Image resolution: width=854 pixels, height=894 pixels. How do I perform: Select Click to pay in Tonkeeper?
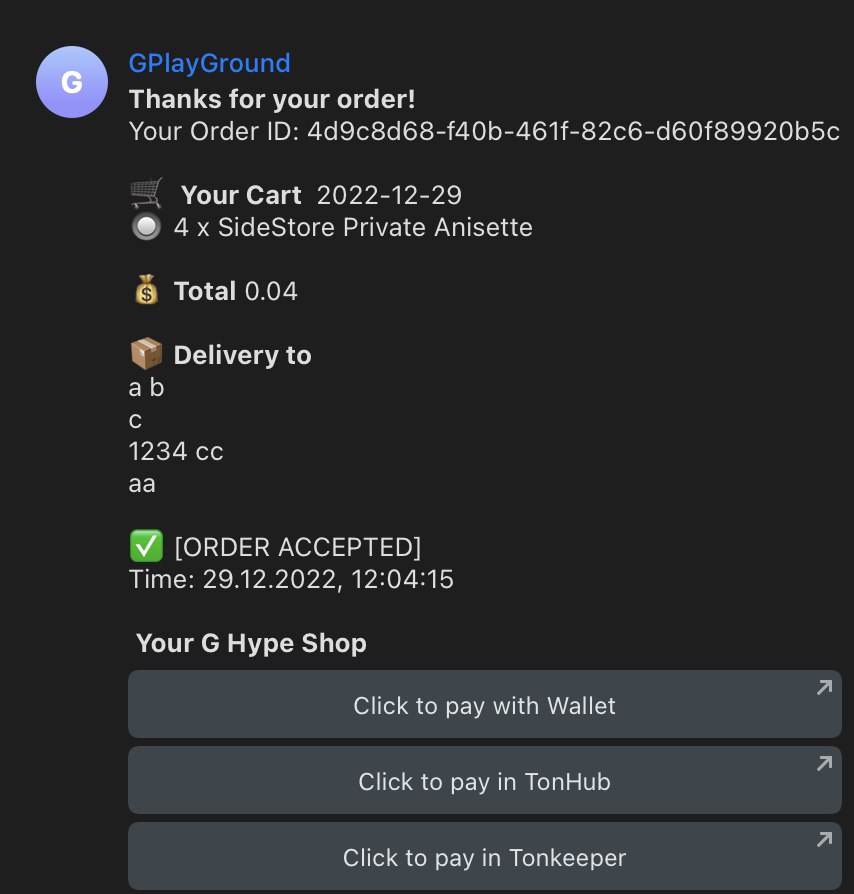(x=485, y=856)
